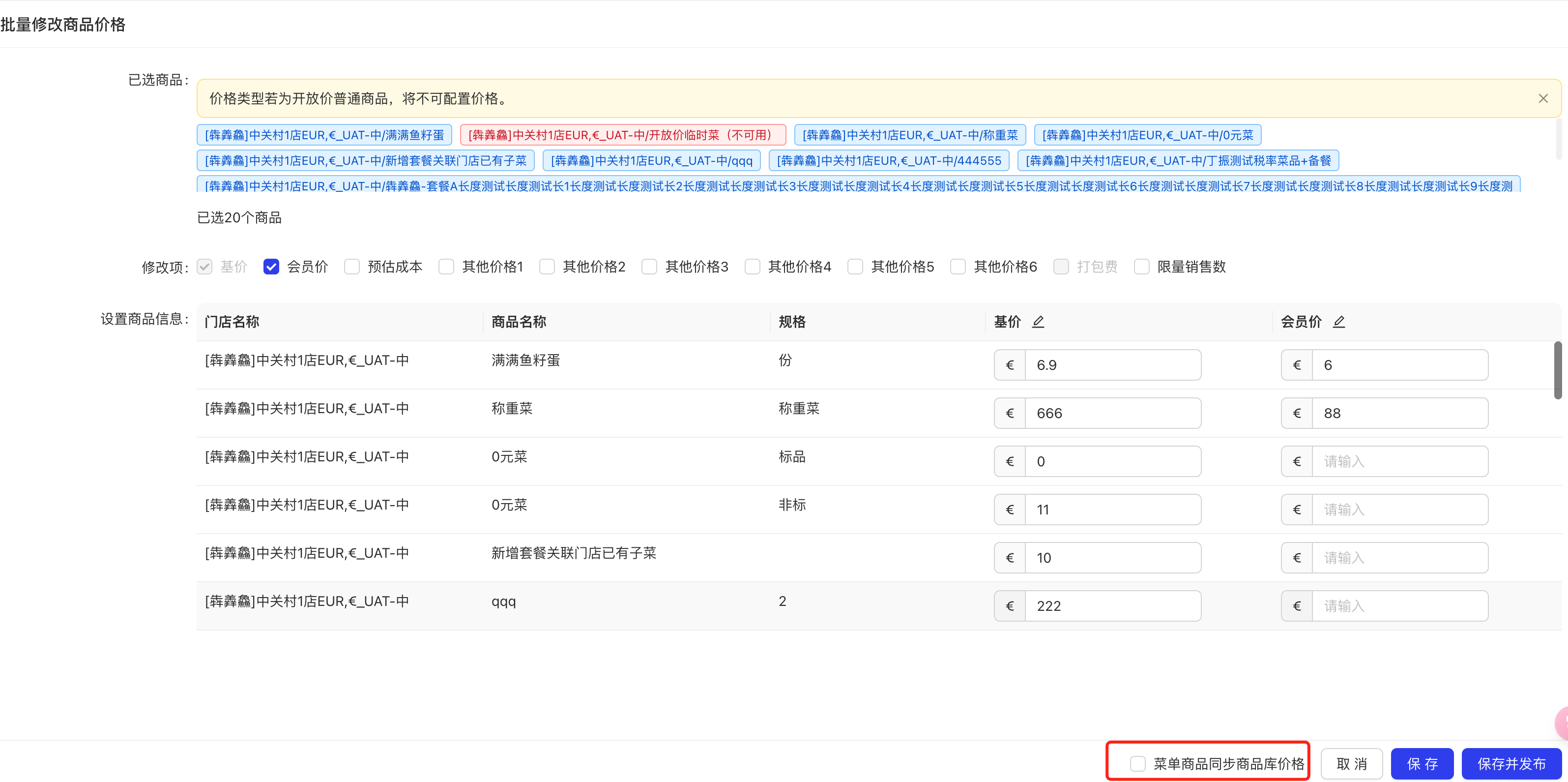The width and height of the screenshot is (1568, 782).
Task: Select the long 套餐A长度测试 product tag
Action: point(858,184)
